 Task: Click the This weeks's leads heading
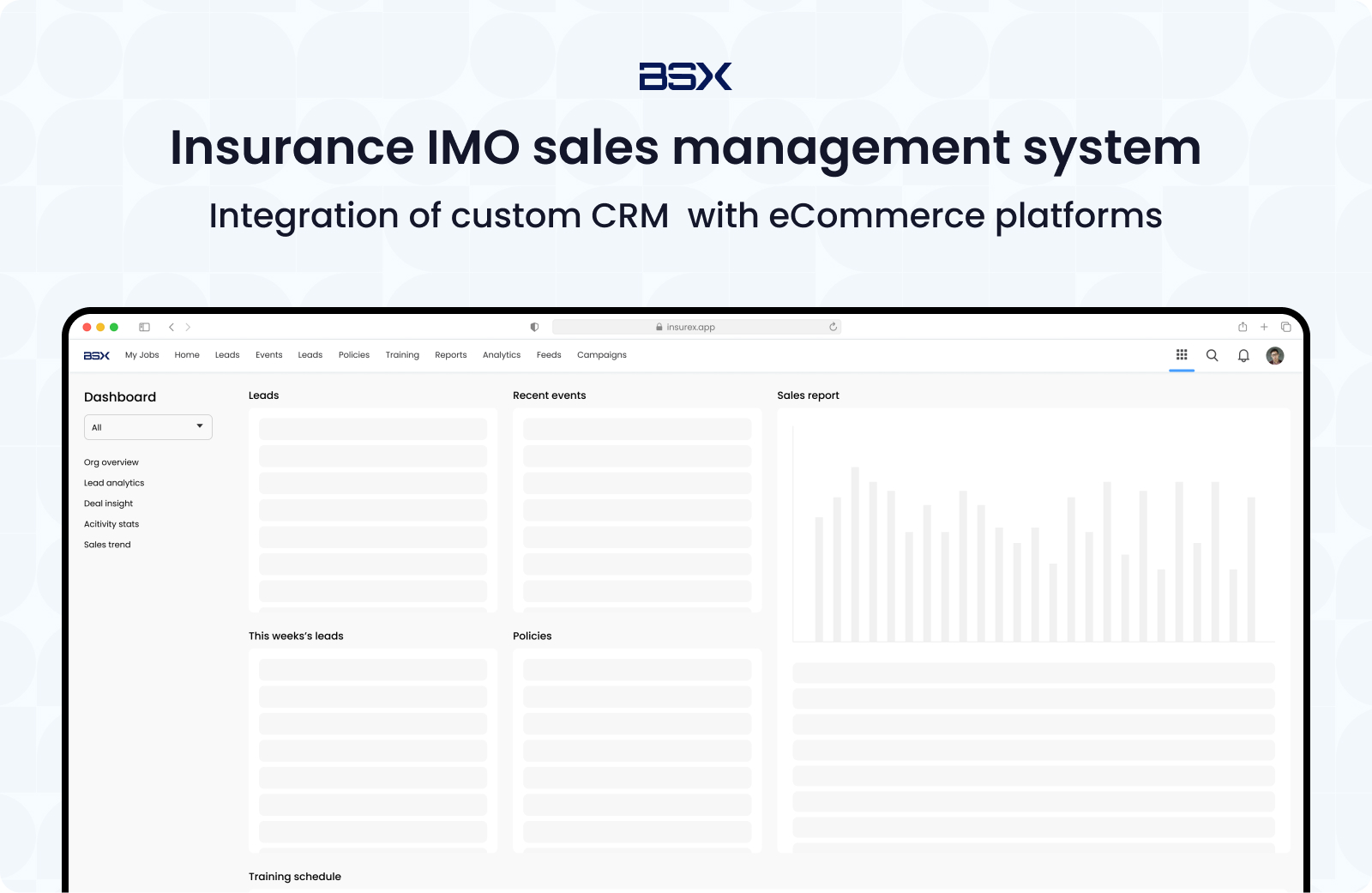pyautogui.click(x=296, y=636)
